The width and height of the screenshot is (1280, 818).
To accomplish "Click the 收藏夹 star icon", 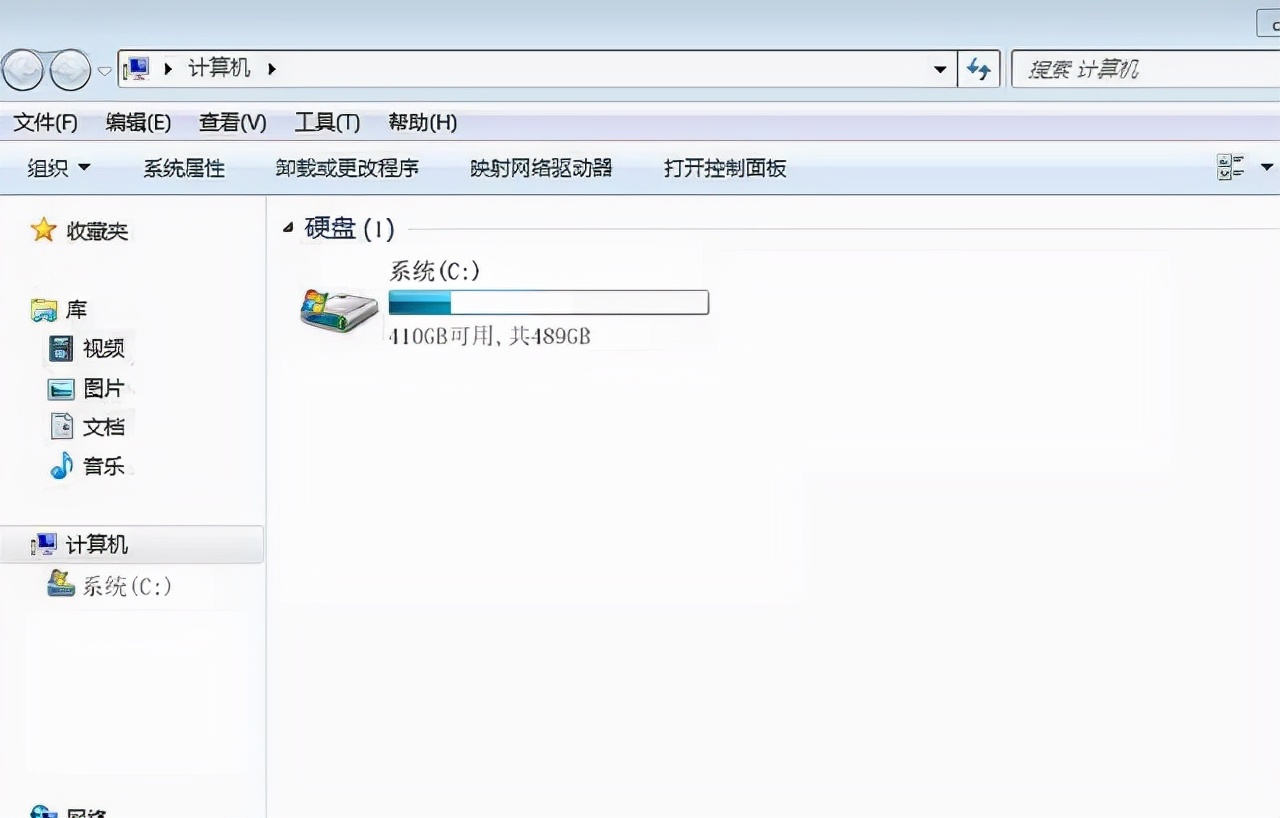I will tap(43, 229).
